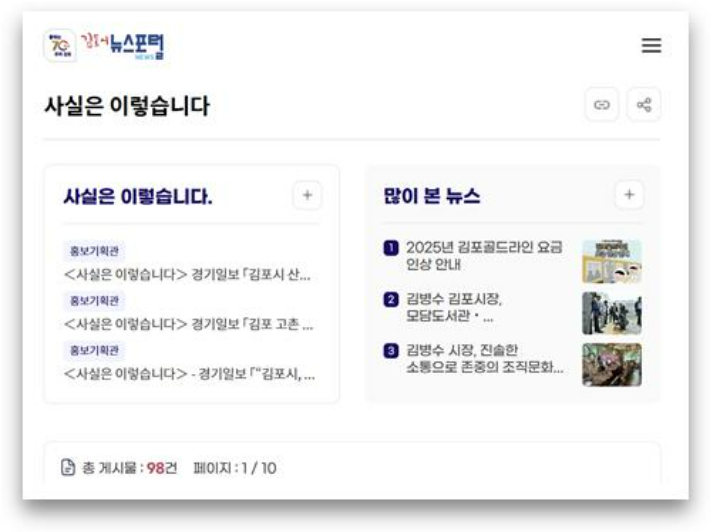The image size is (710, 532).
Task: Click the rank 3 number badge
Action: (x=391, y=350)
